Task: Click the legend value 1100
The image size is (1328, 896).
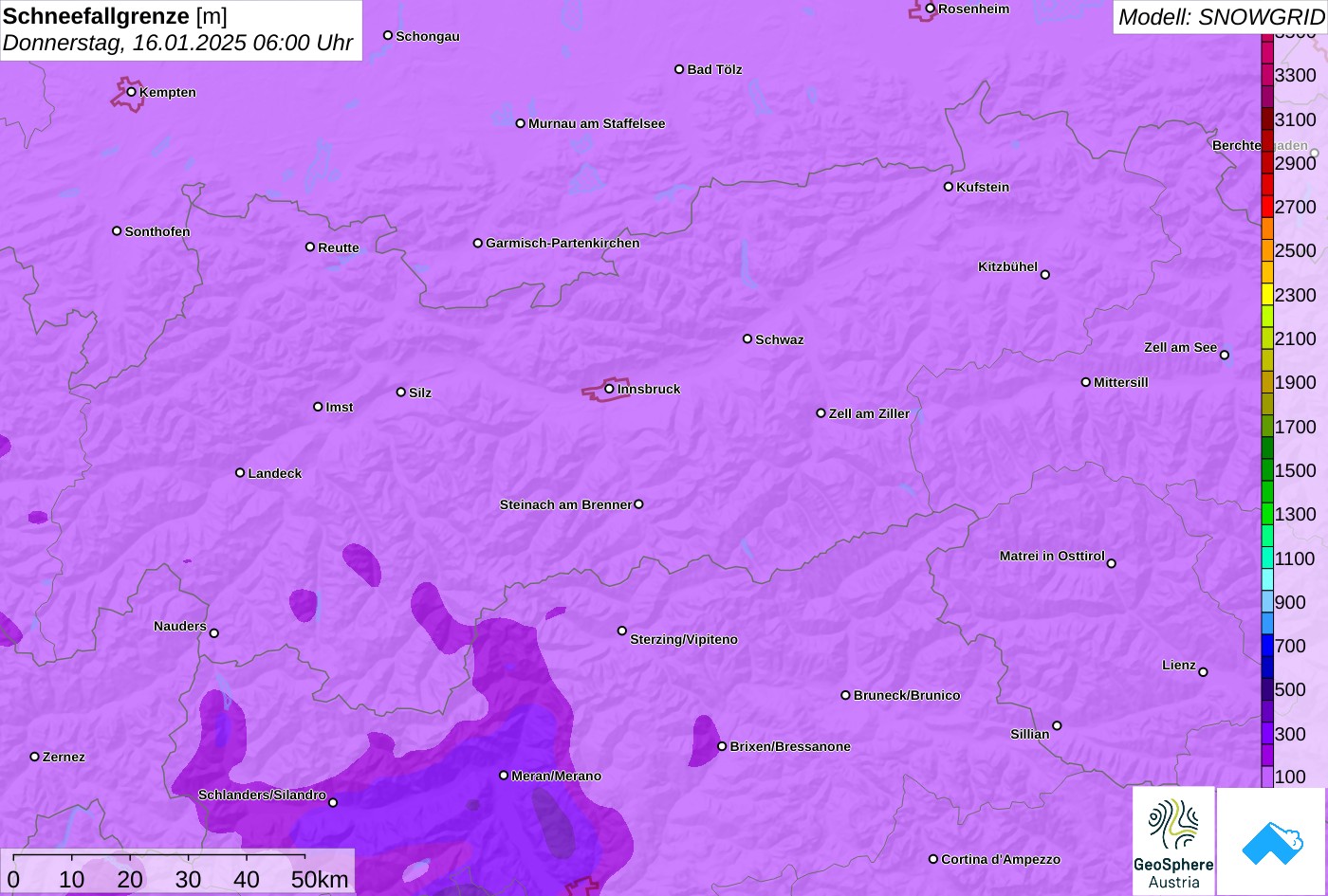Action: (x=1296, y=558)
